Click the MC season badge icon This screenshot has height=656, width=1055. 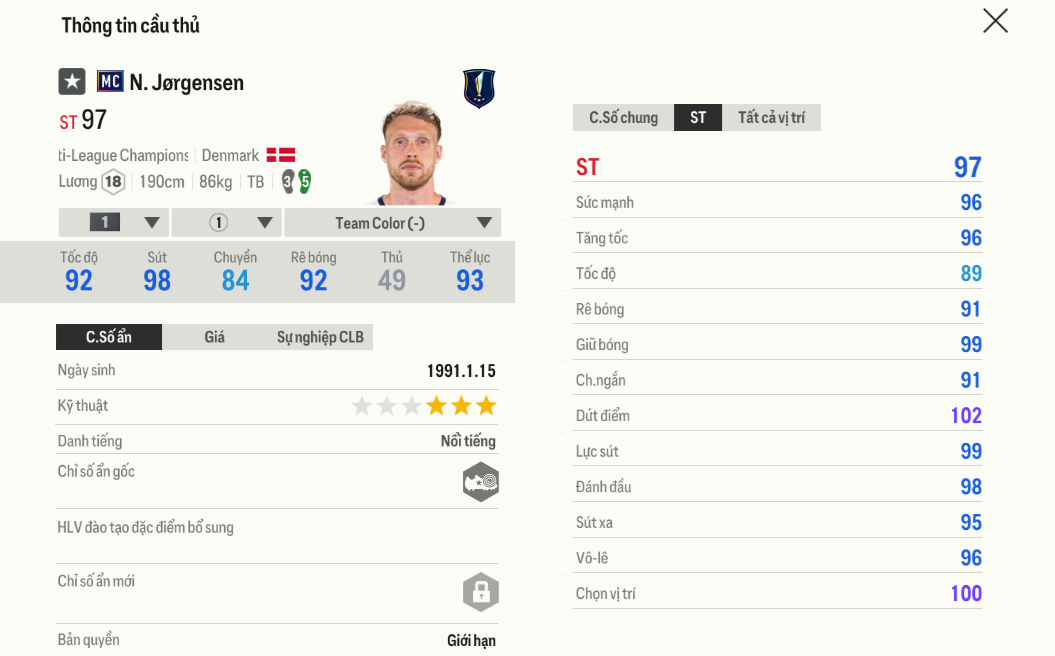110,81
